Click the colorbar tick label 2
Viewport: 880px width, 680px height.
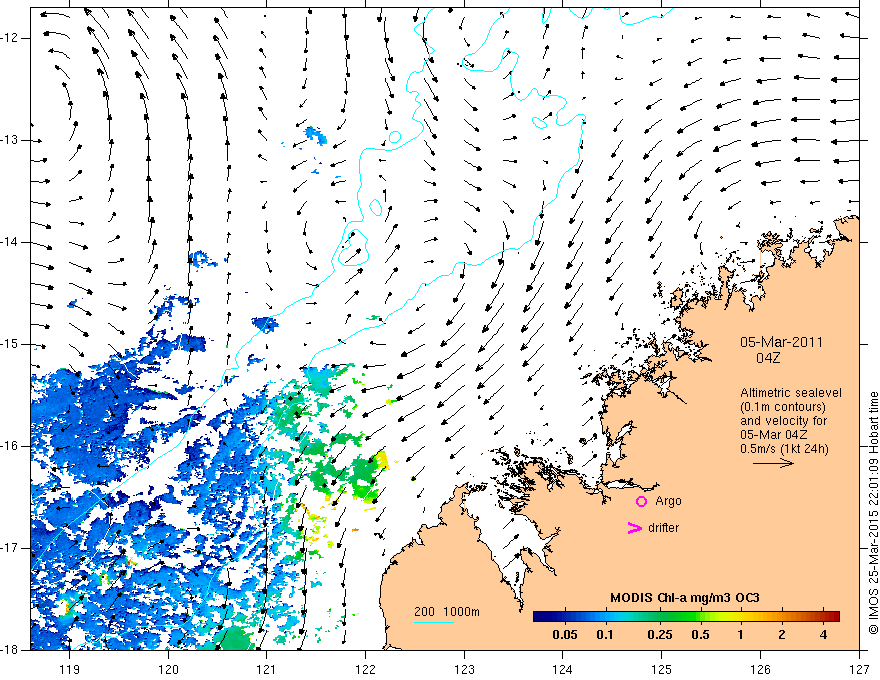(782, 635)
